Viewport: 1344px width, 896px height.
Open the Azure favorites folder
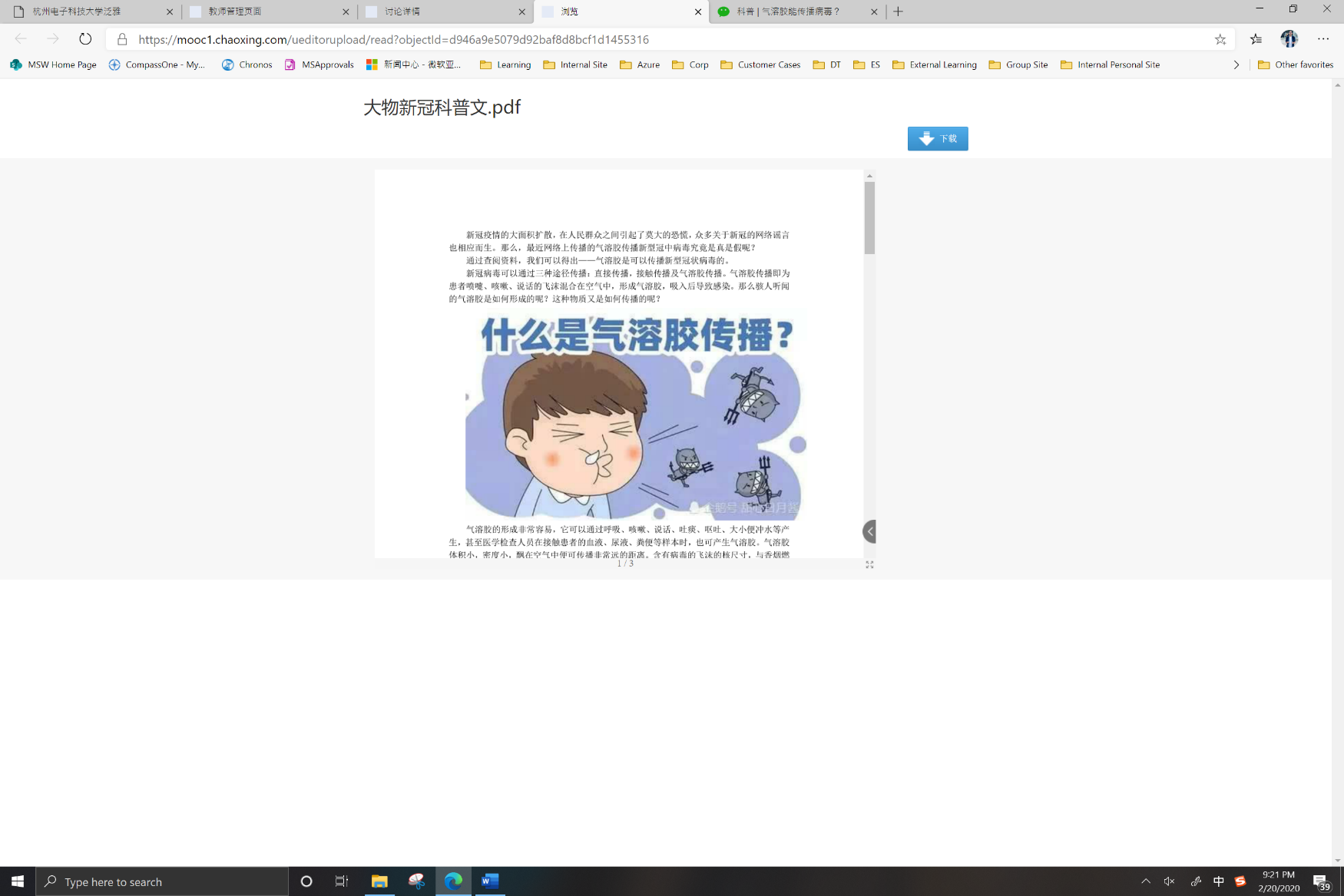click(x=640, y=64)
